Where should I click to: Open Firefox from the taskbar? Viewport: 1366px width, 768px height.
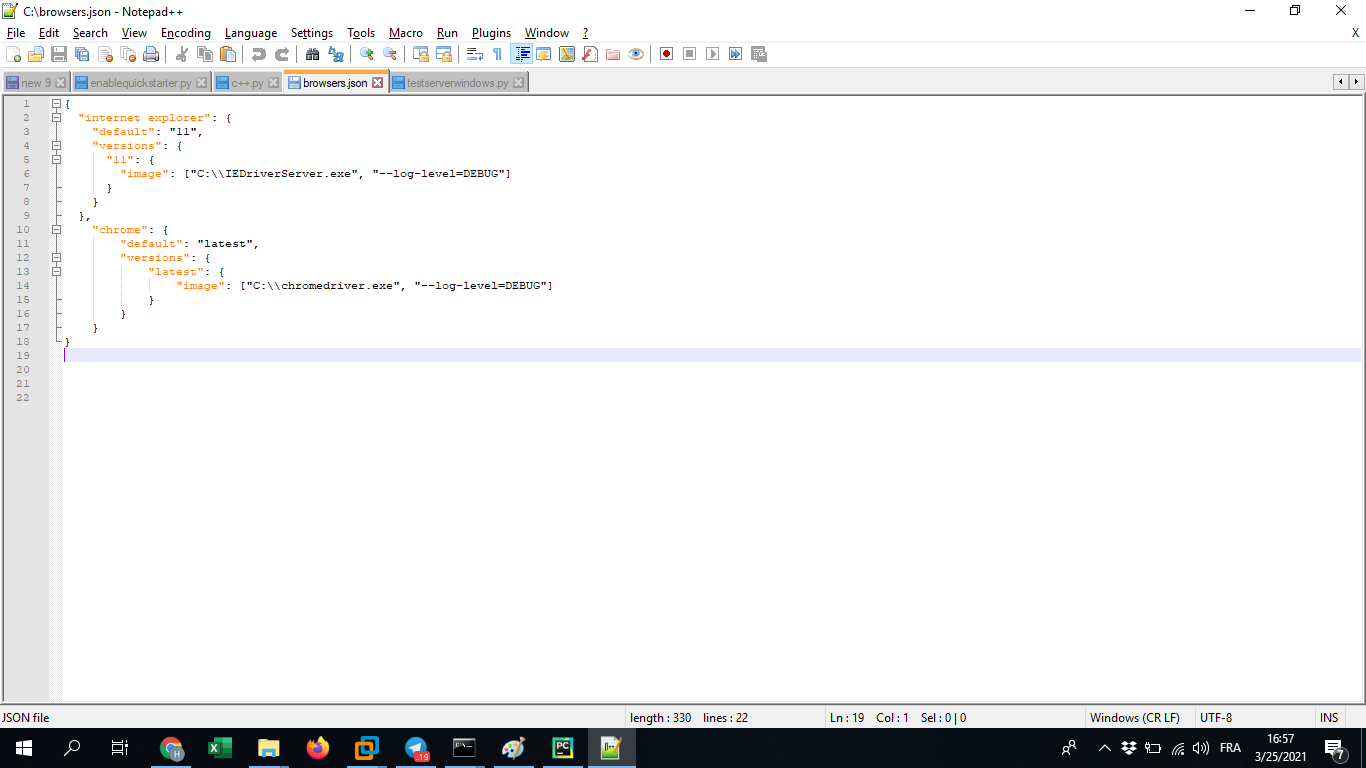318,747
